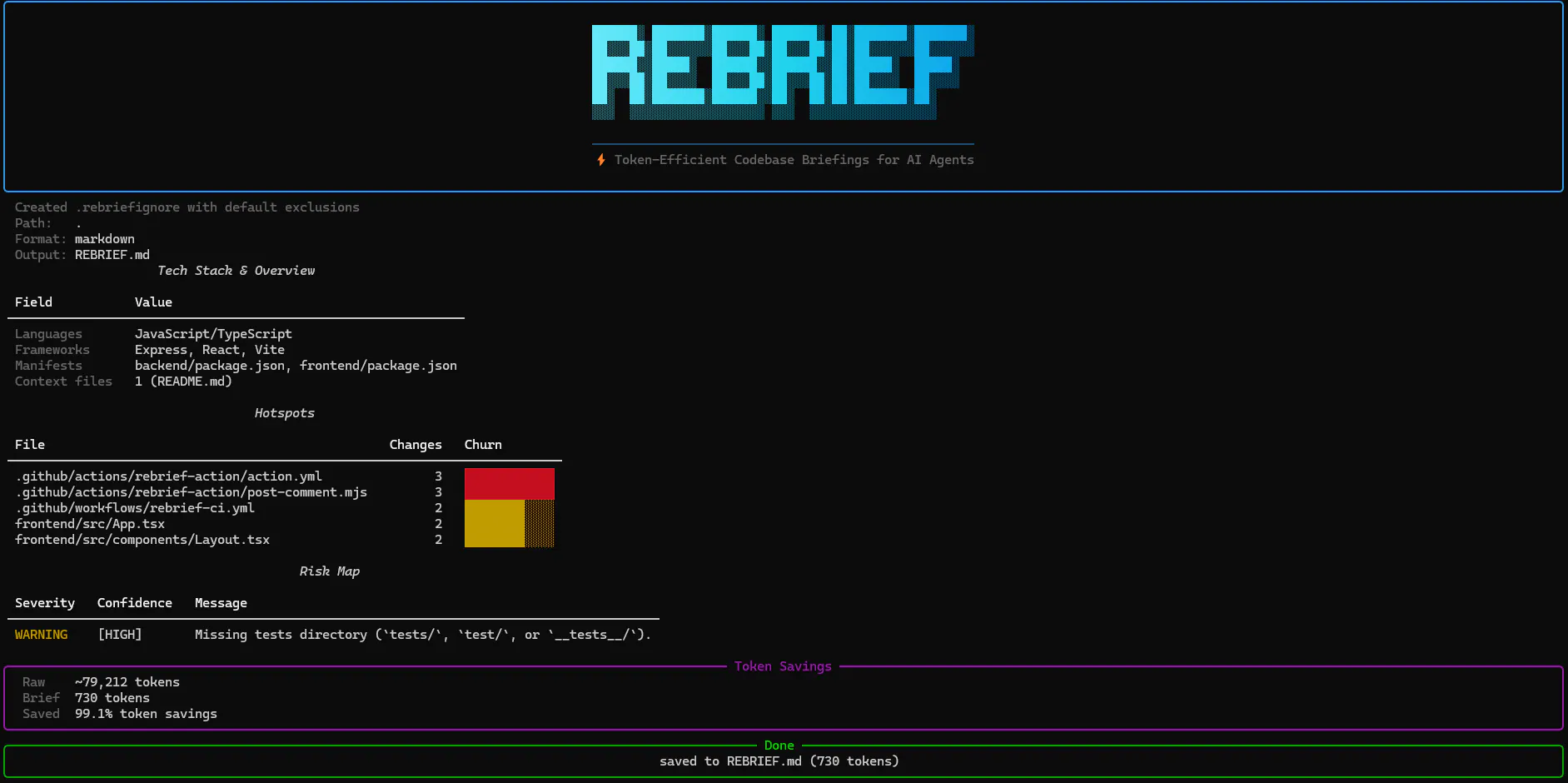Viewport: 1568px width, 783px height.
Task: Click the 'Languages' field label
Action: (48, 334)
